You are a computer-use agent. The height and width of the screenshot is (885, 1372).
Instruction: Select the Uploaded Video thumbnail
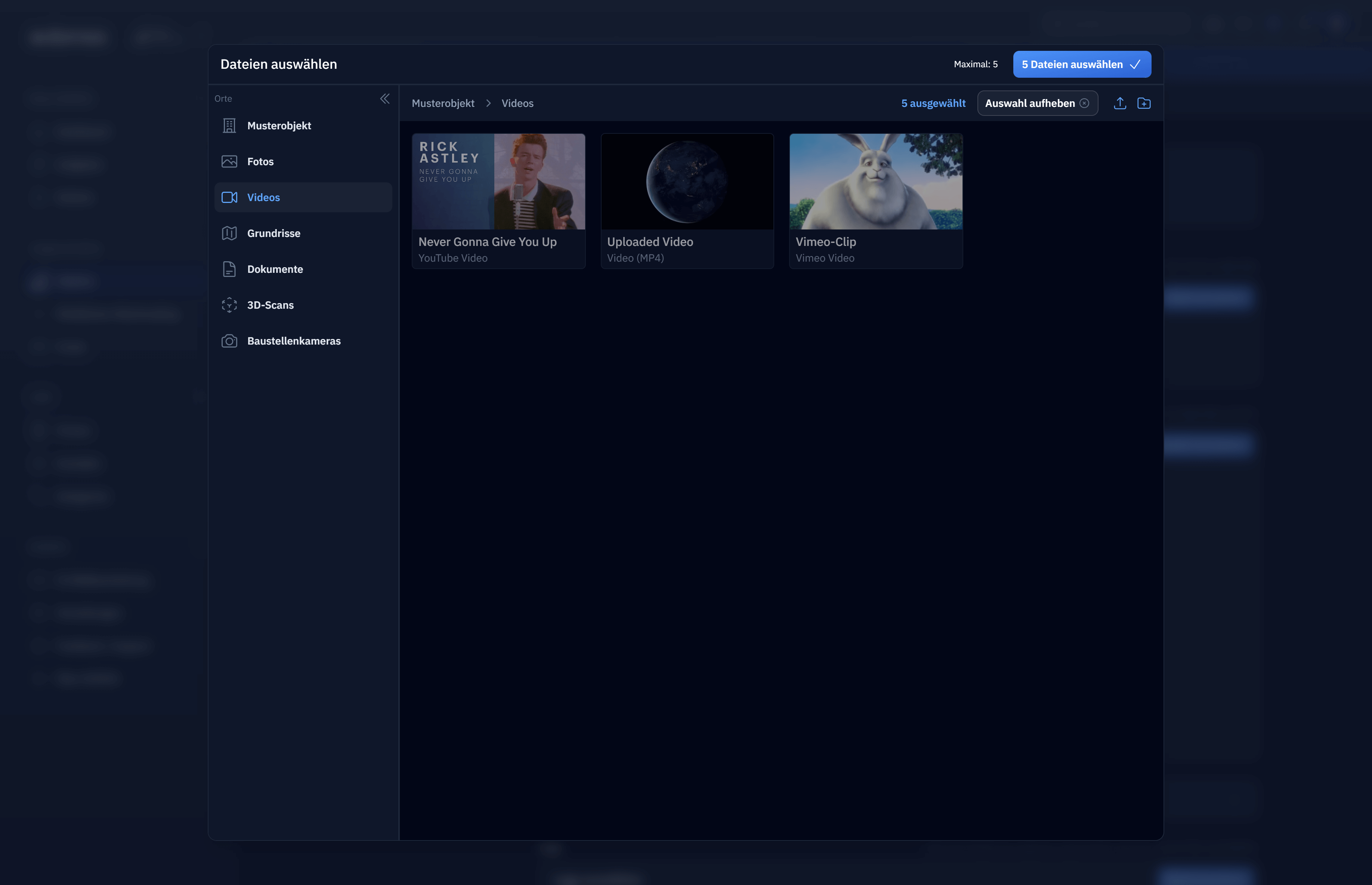click(687, 182)
